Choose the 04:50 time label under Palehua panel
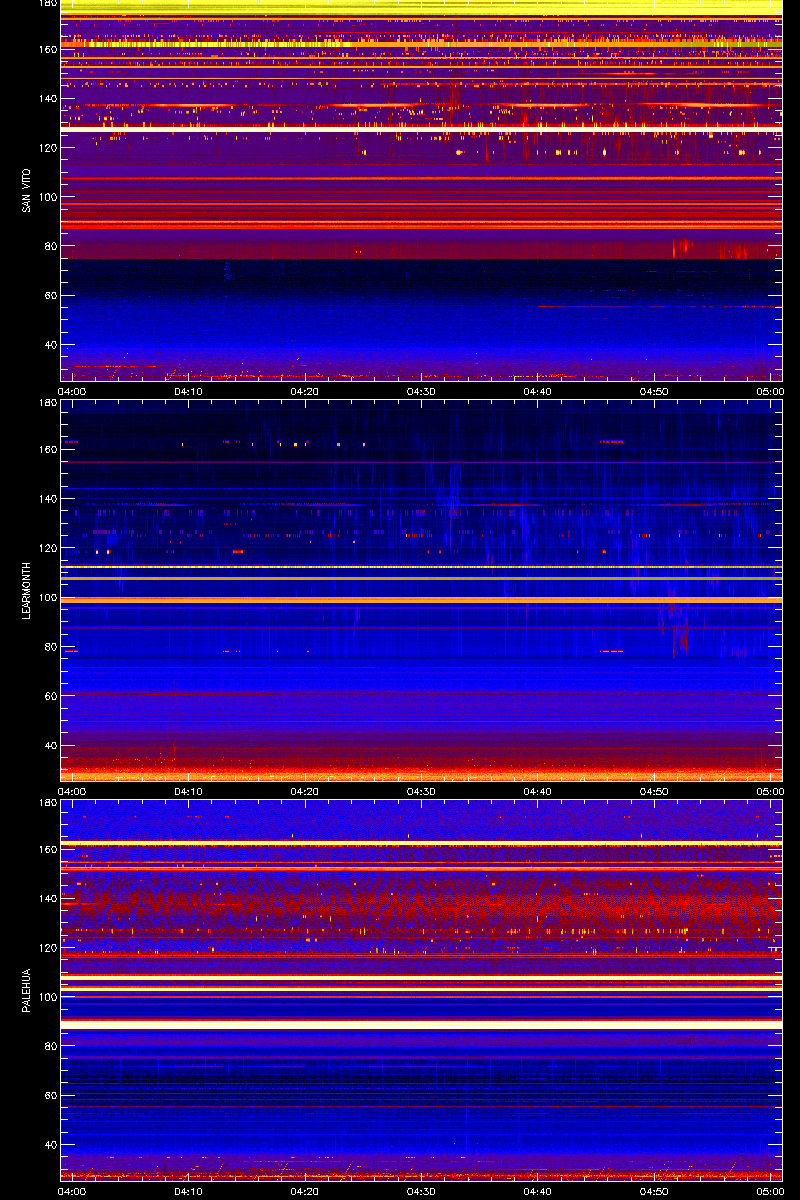 click(x=654, y=1191)
